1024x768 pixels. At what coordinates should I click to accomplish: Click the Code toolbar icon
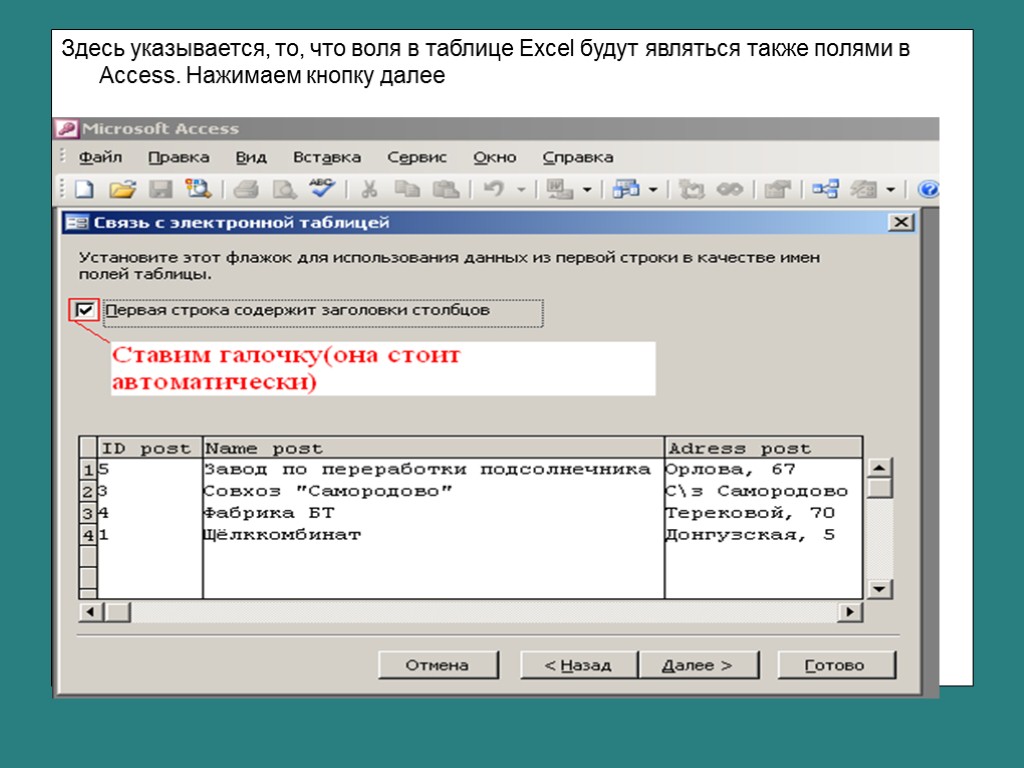point(692,189)
